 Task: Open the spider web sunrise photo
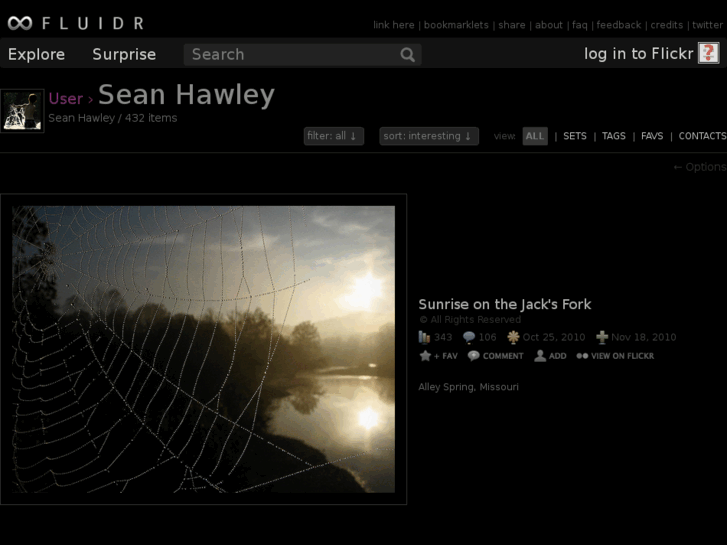click(x=204, y=349)
